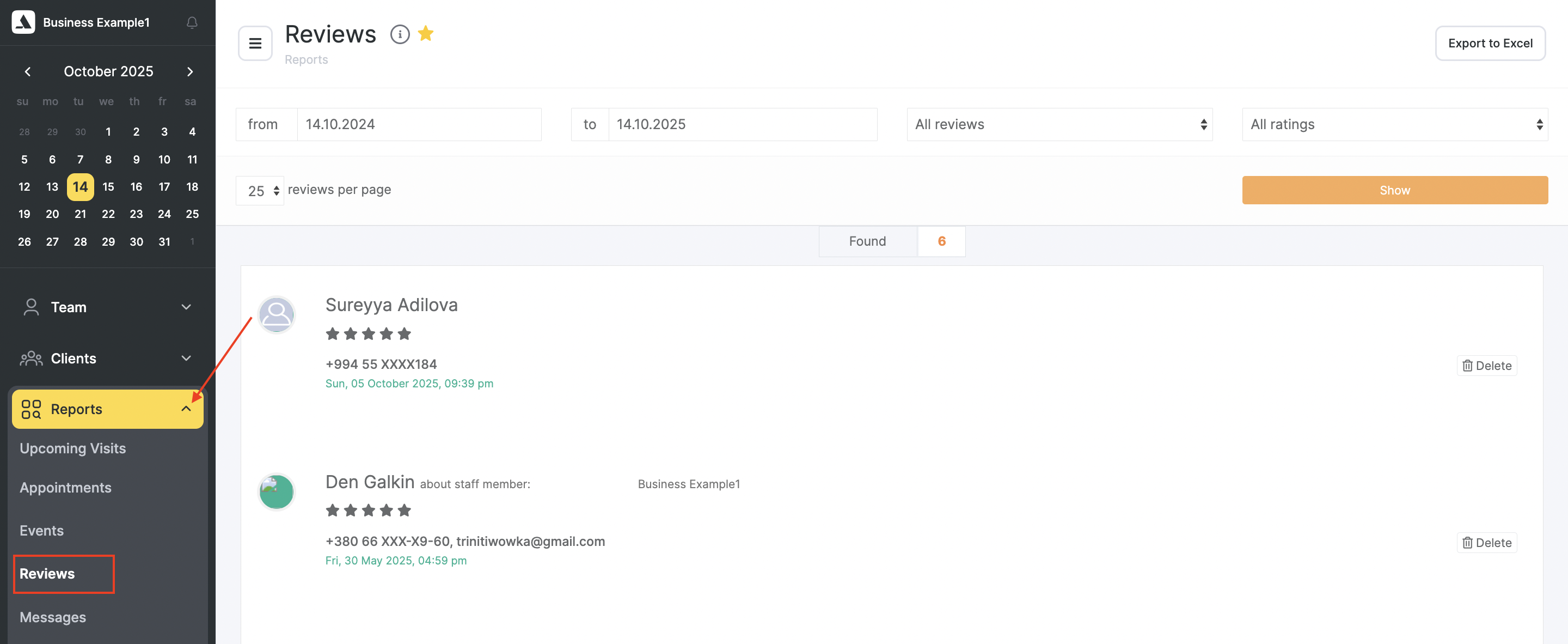Expand the Clients menu section
This screenshot has height=644, width=1568.
[x=107, y=359]
